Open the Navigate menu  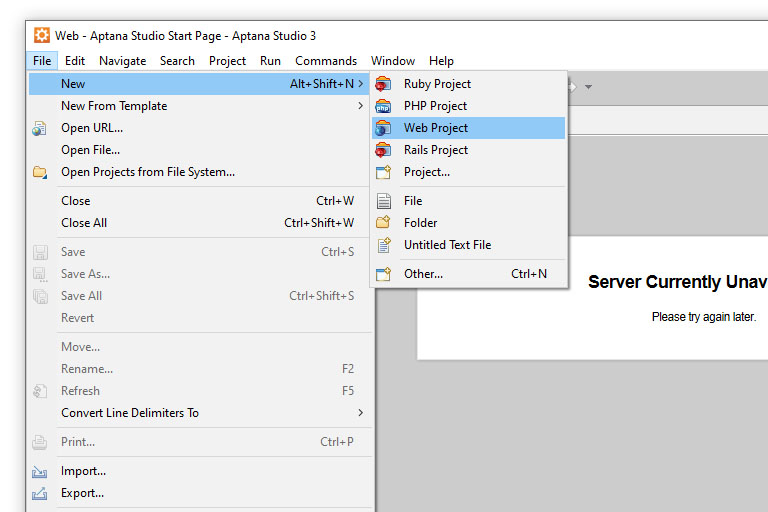coord(122,61)
